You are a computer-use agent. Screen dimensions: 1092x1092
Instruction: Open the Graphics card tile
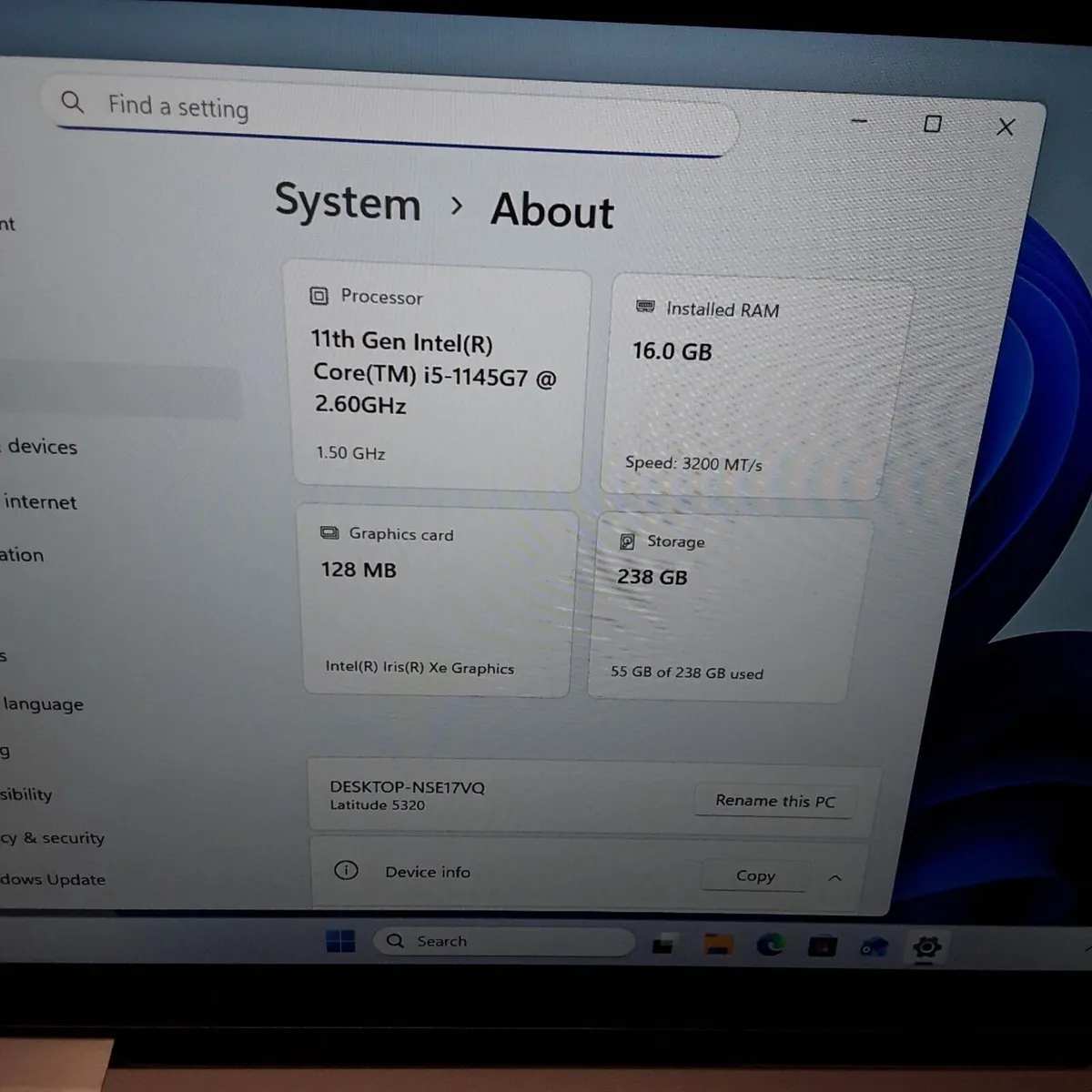(437, 601)
